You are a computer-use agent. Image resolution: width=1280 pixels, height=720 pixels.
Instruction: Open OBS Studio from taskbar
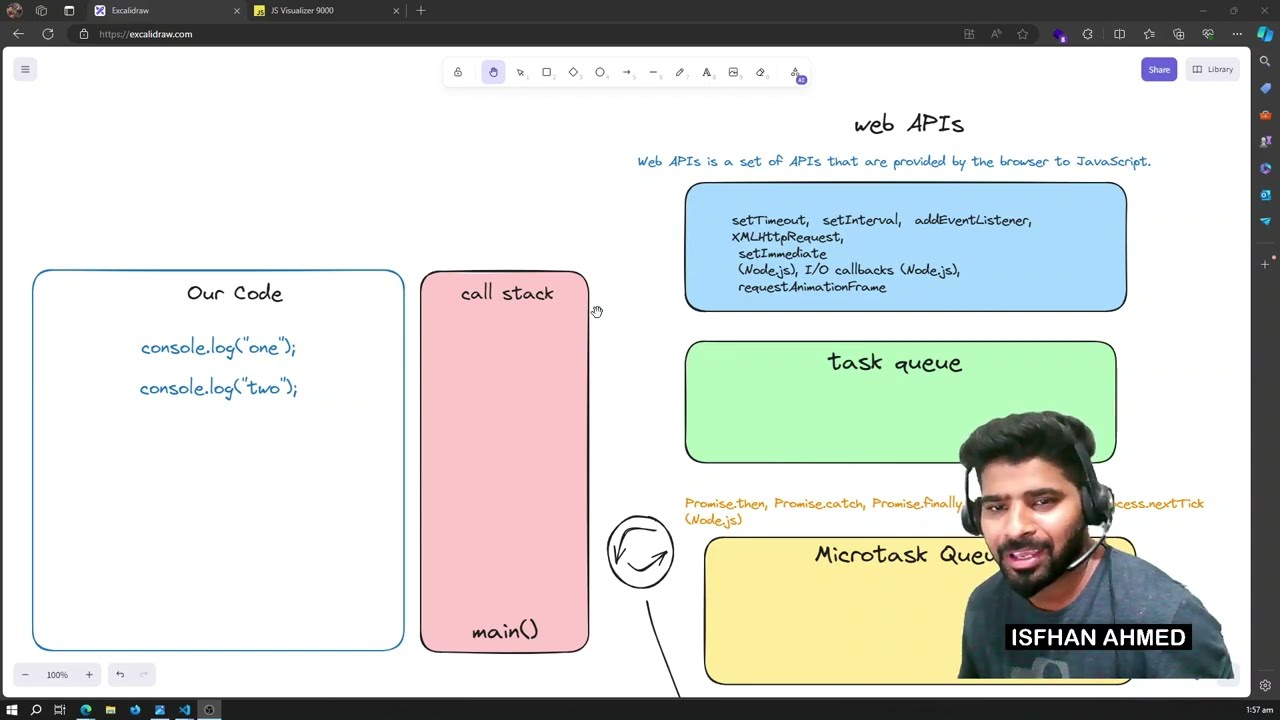209,710
